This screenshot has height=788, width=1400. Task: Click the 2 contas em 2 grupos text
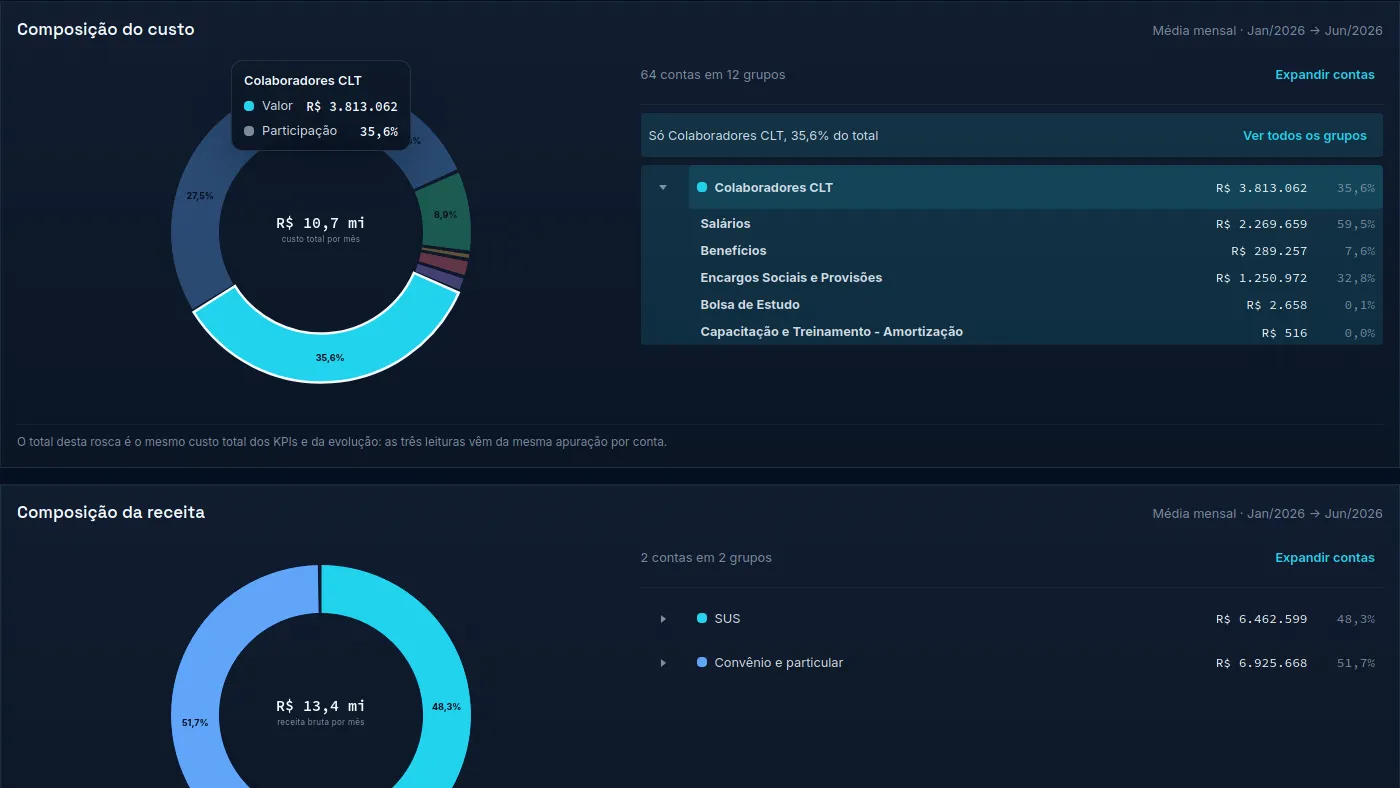point(706,558)
